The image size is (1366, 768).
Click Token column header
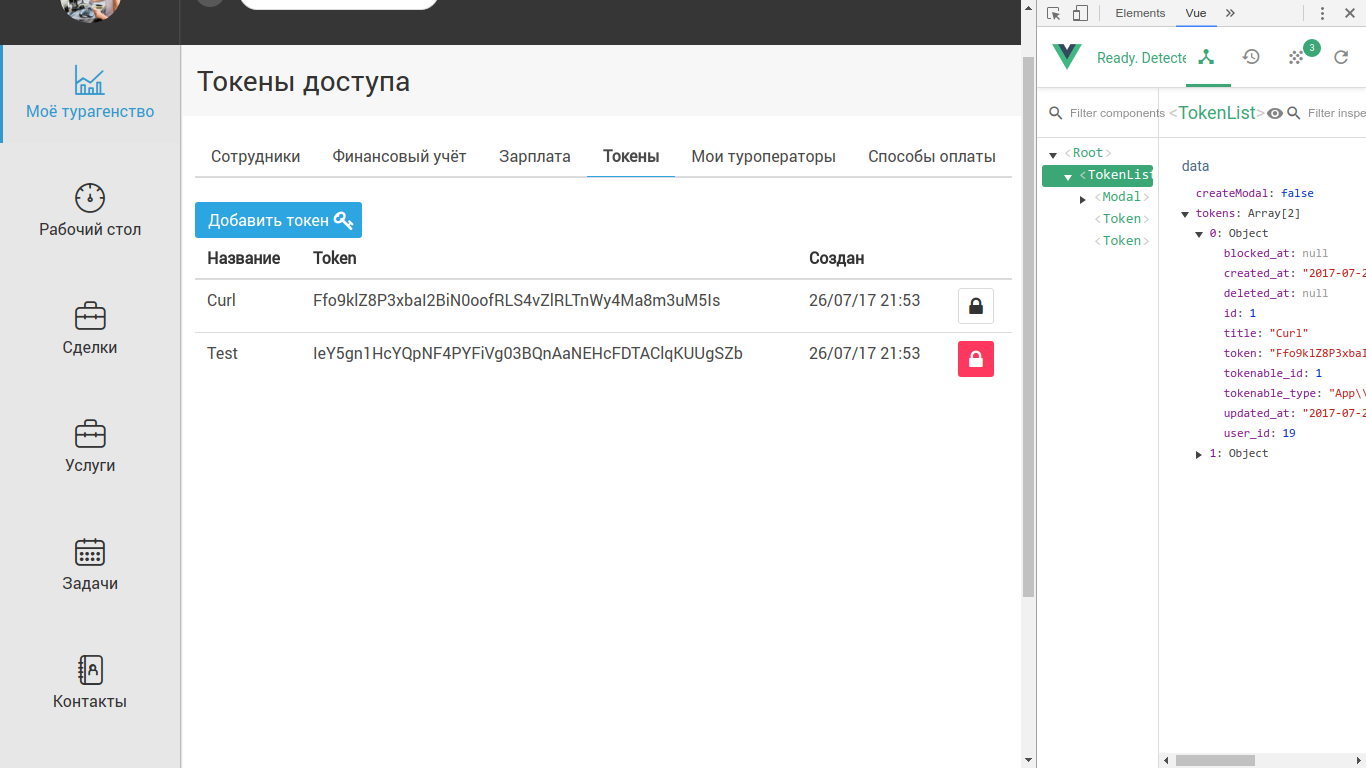click(335, 258)
